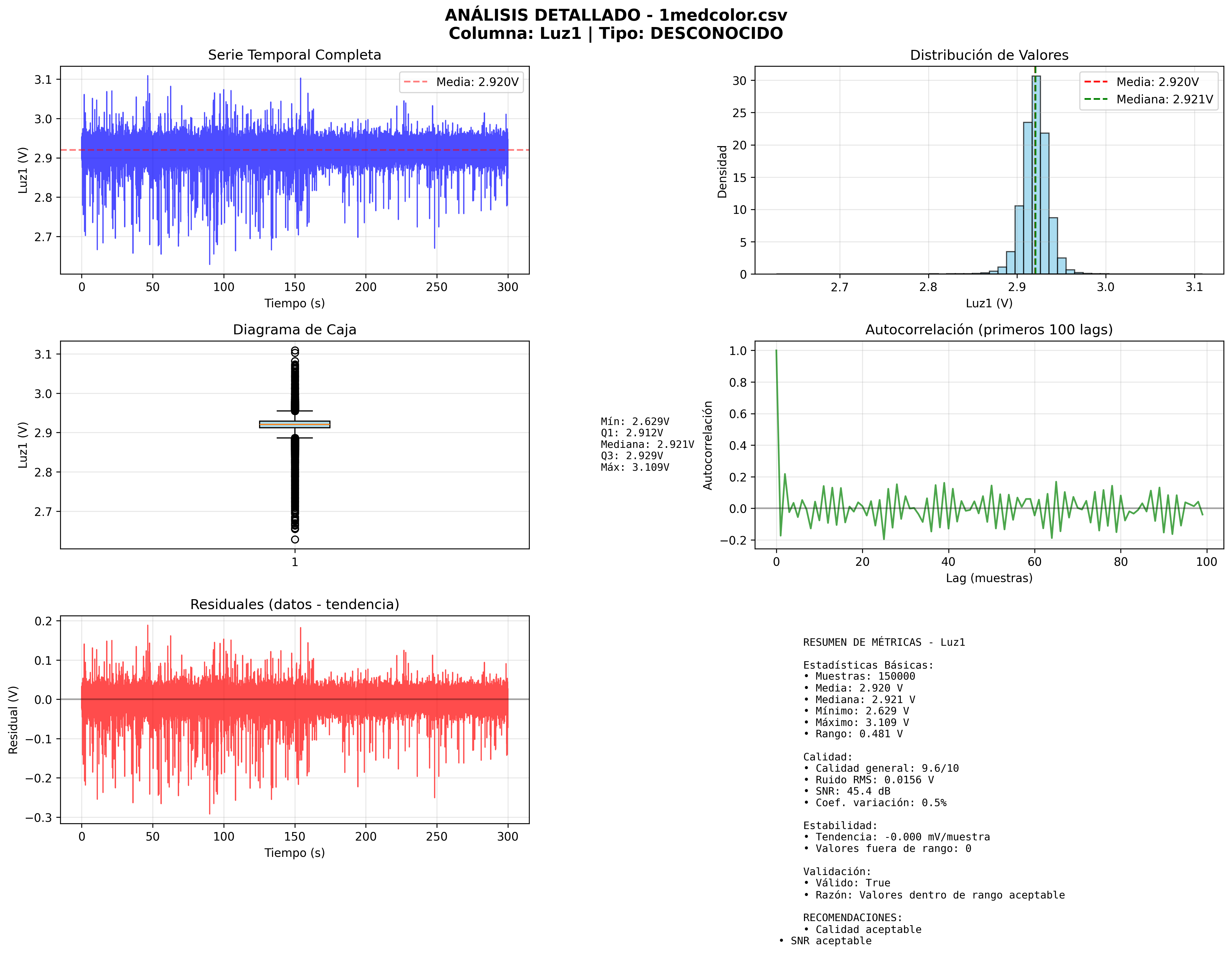
Task: Click the 'Serie Temporal Completa' plot title
Action: click(294, 55)
